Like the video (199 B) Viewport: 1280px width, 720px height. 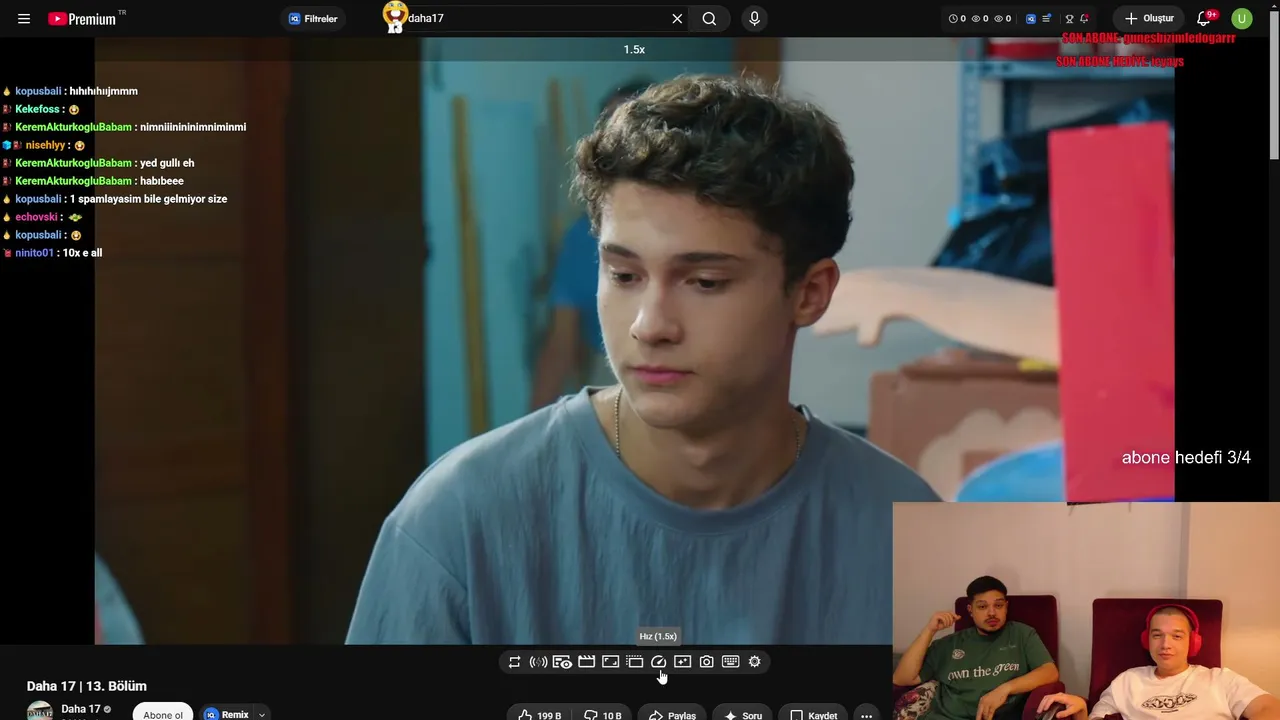[539, 714]
